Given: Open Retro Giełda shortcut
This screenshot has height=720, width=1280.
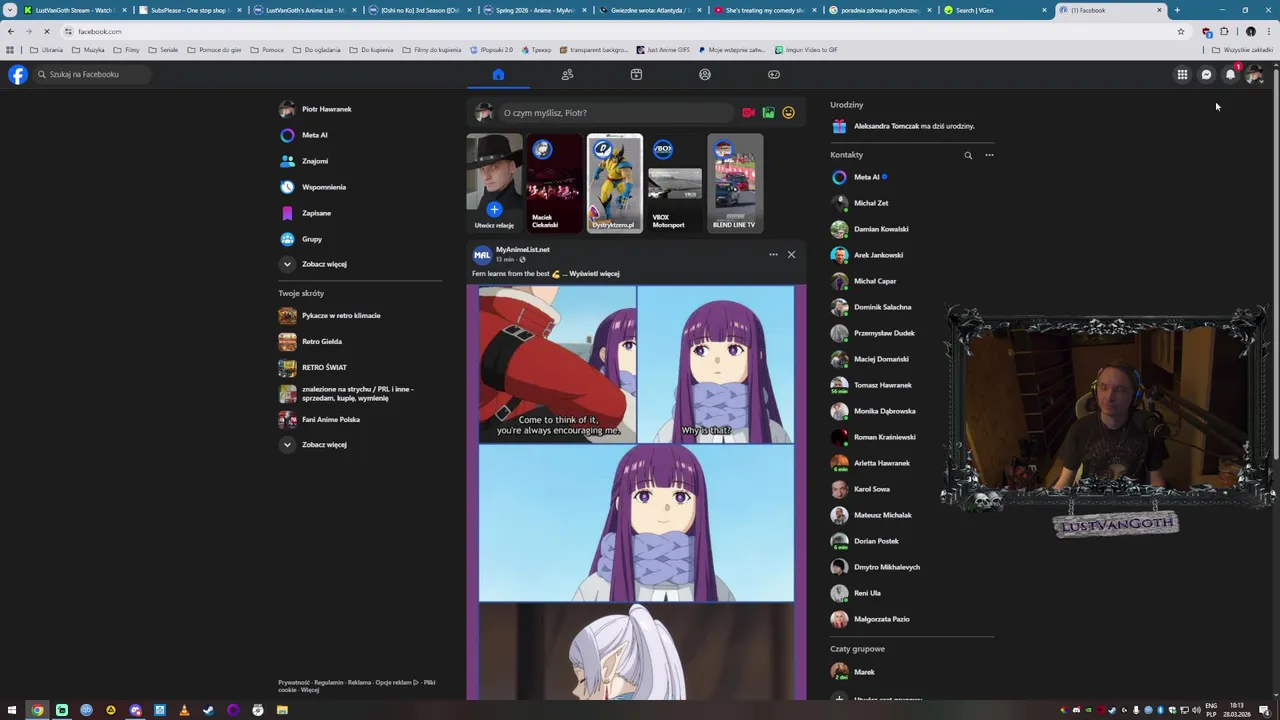Looking at the screenshot, I should pyautogui.click(x=360, y=341).
